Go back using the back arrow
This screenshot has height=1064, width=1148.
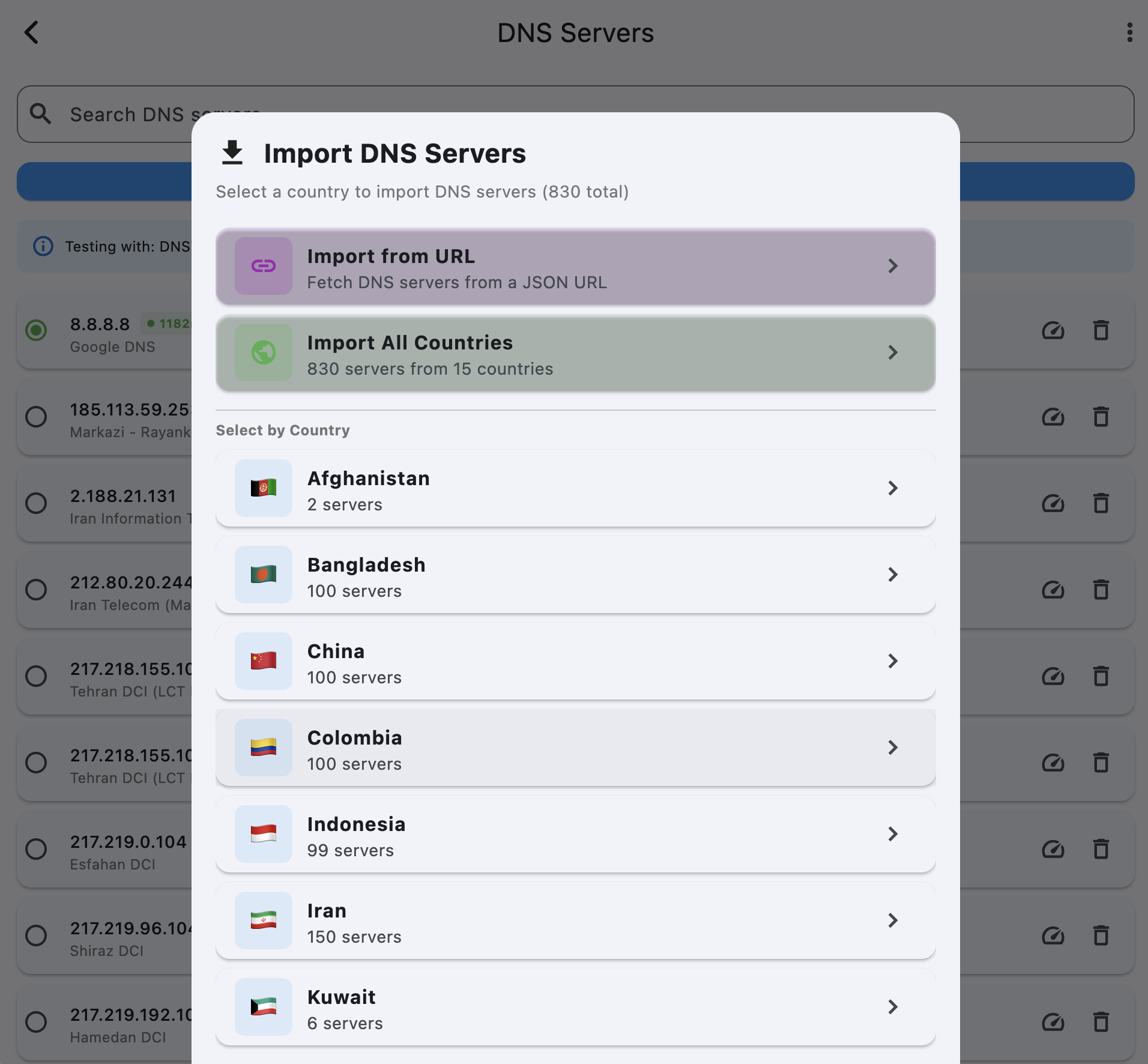[x=31, y=32]
